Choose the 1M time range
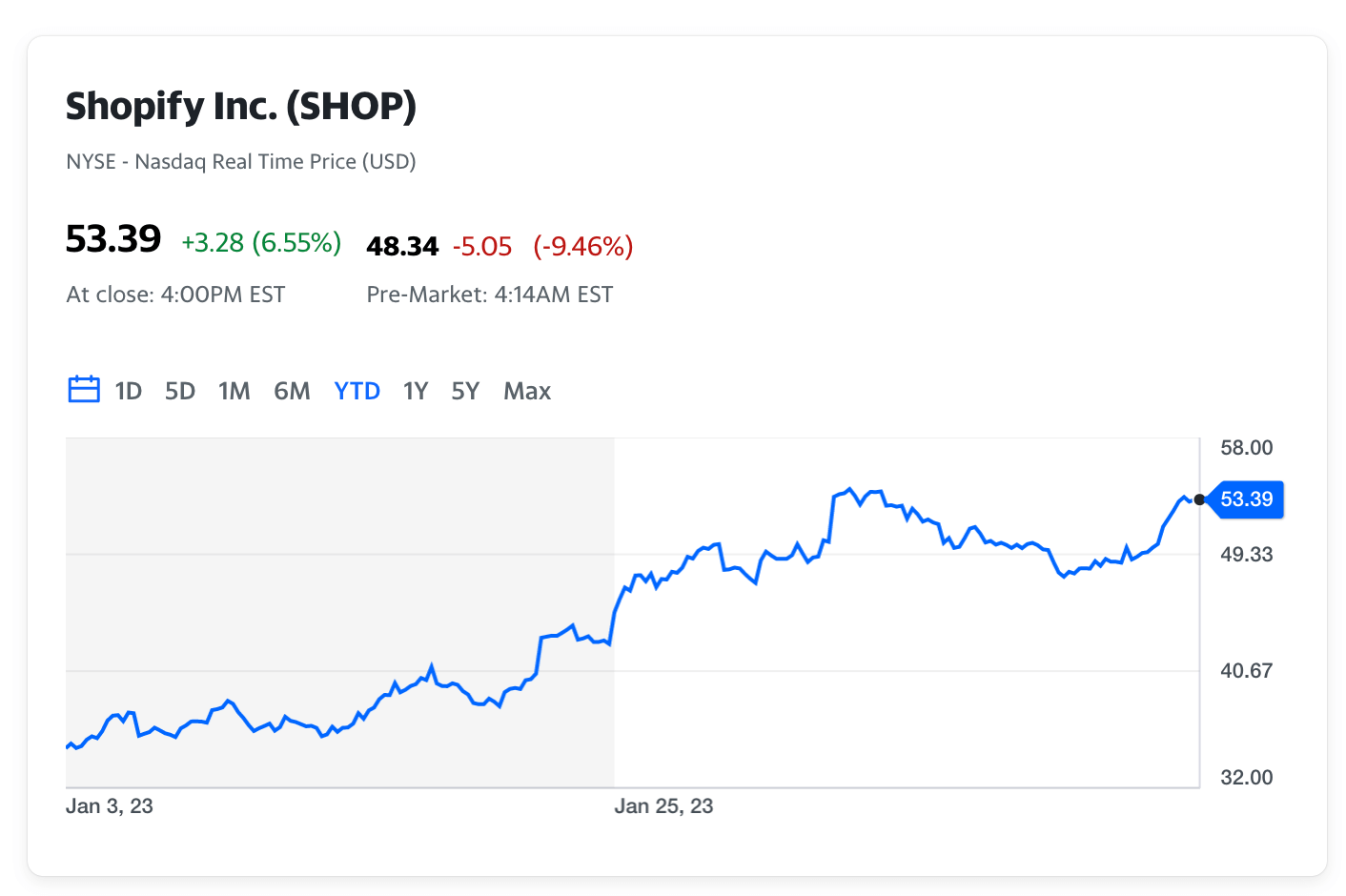This screenshot has height=896, width=1346. 234,391
